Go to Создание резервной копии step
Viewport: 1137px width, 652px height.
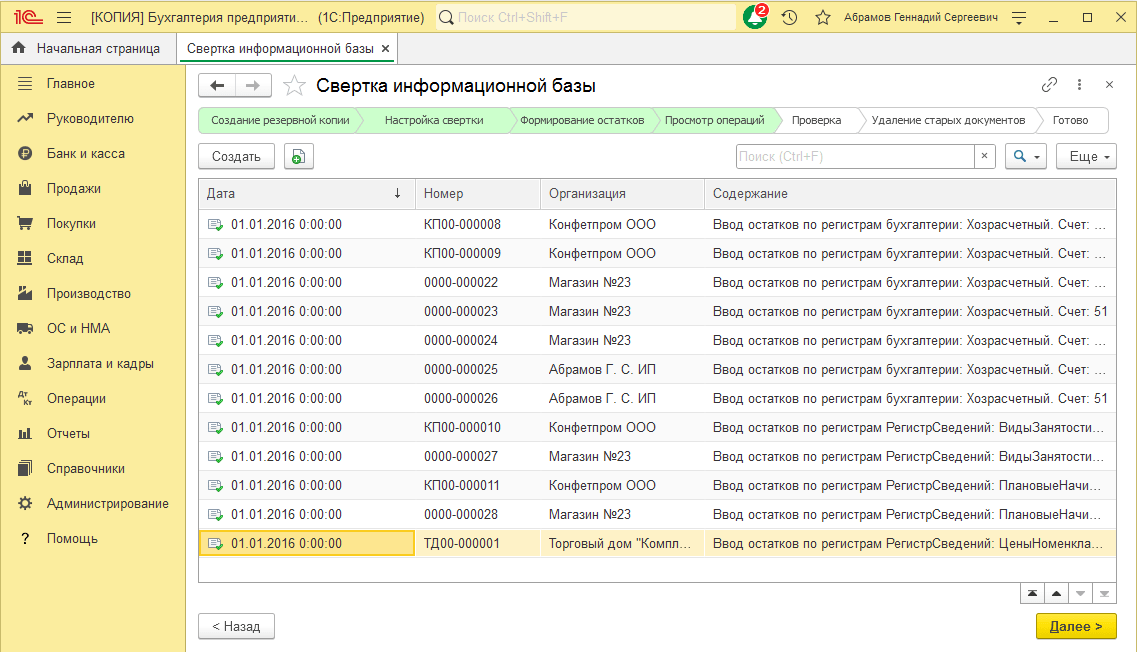280,120
